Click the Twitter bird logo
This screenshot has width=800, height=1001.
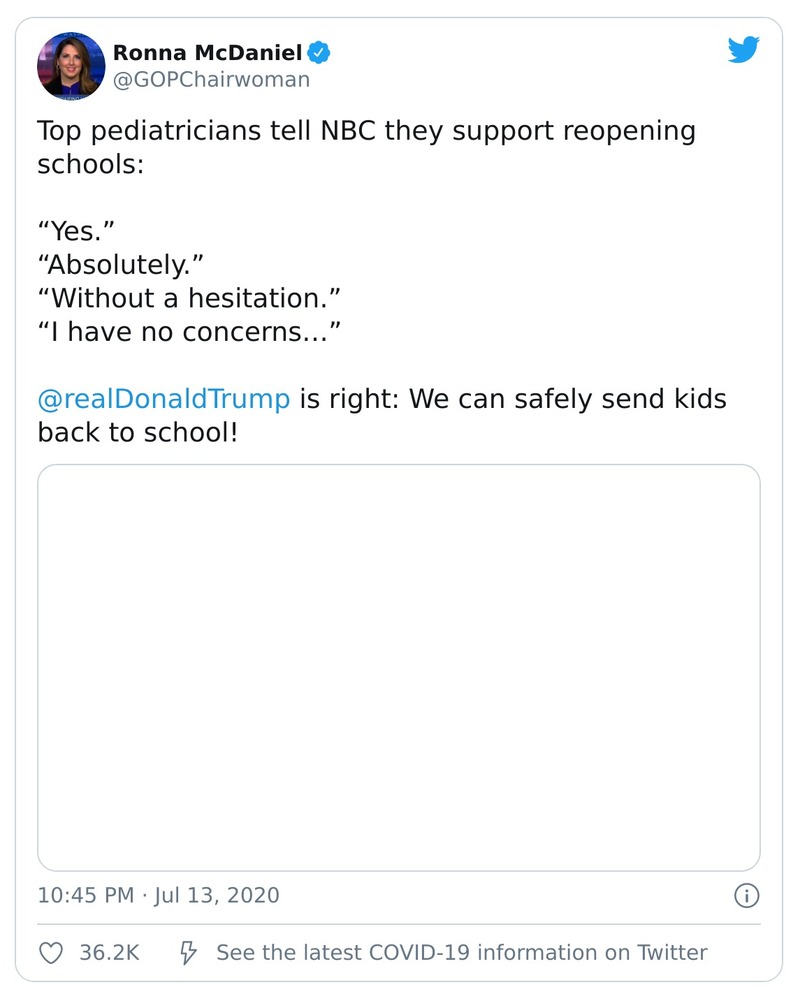click(x=744, y=48)
